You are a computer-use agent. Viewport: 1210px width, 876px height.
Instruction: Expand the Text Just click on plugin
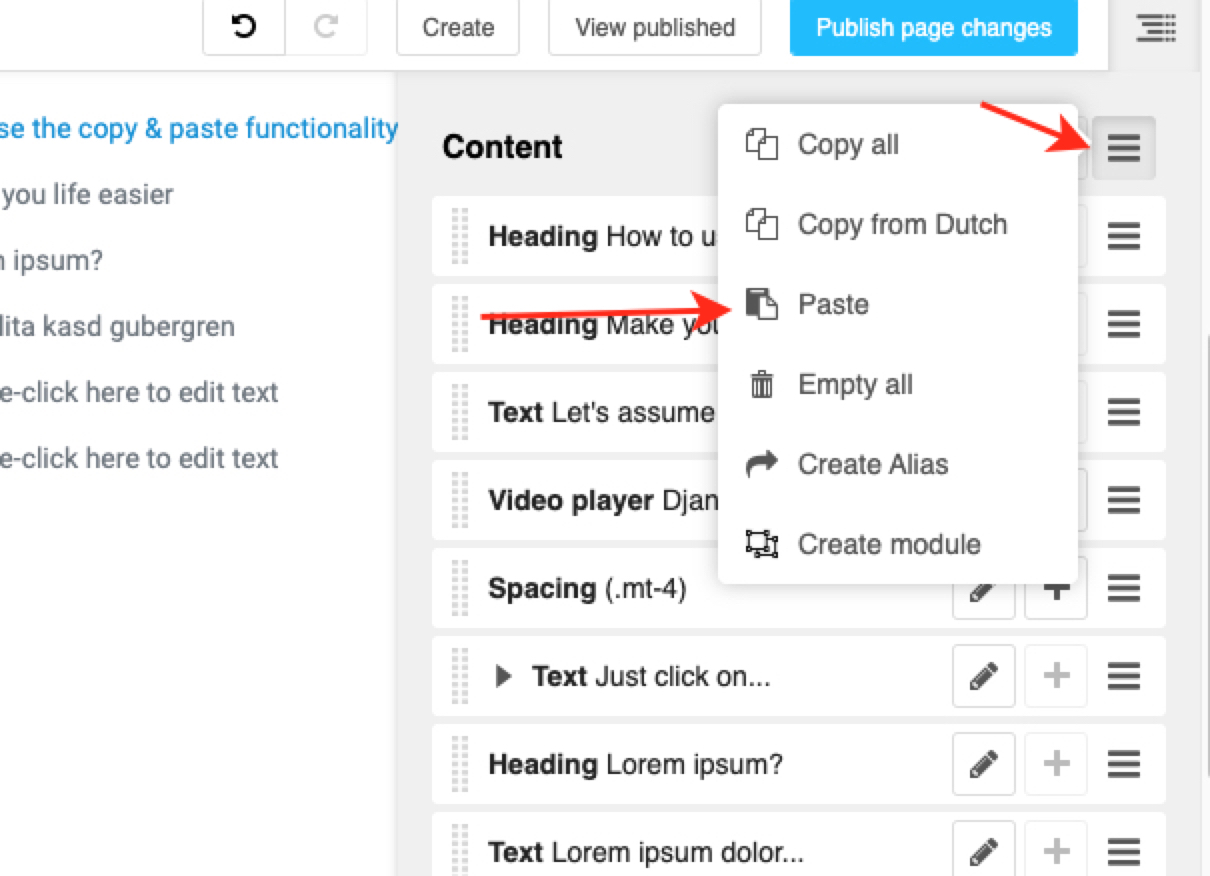(504, 677)
